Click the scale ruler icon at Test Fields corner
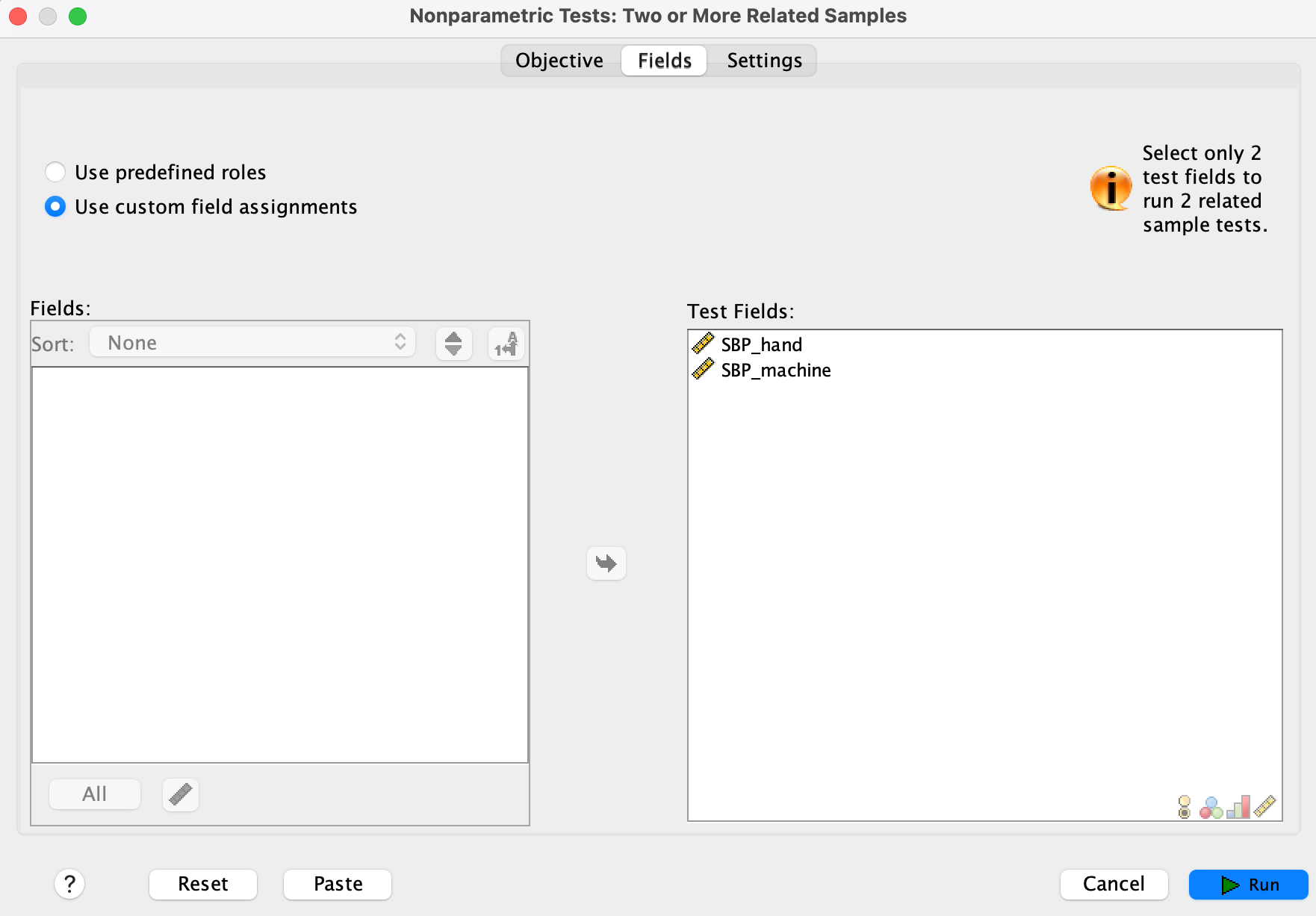 [1264, 807]
